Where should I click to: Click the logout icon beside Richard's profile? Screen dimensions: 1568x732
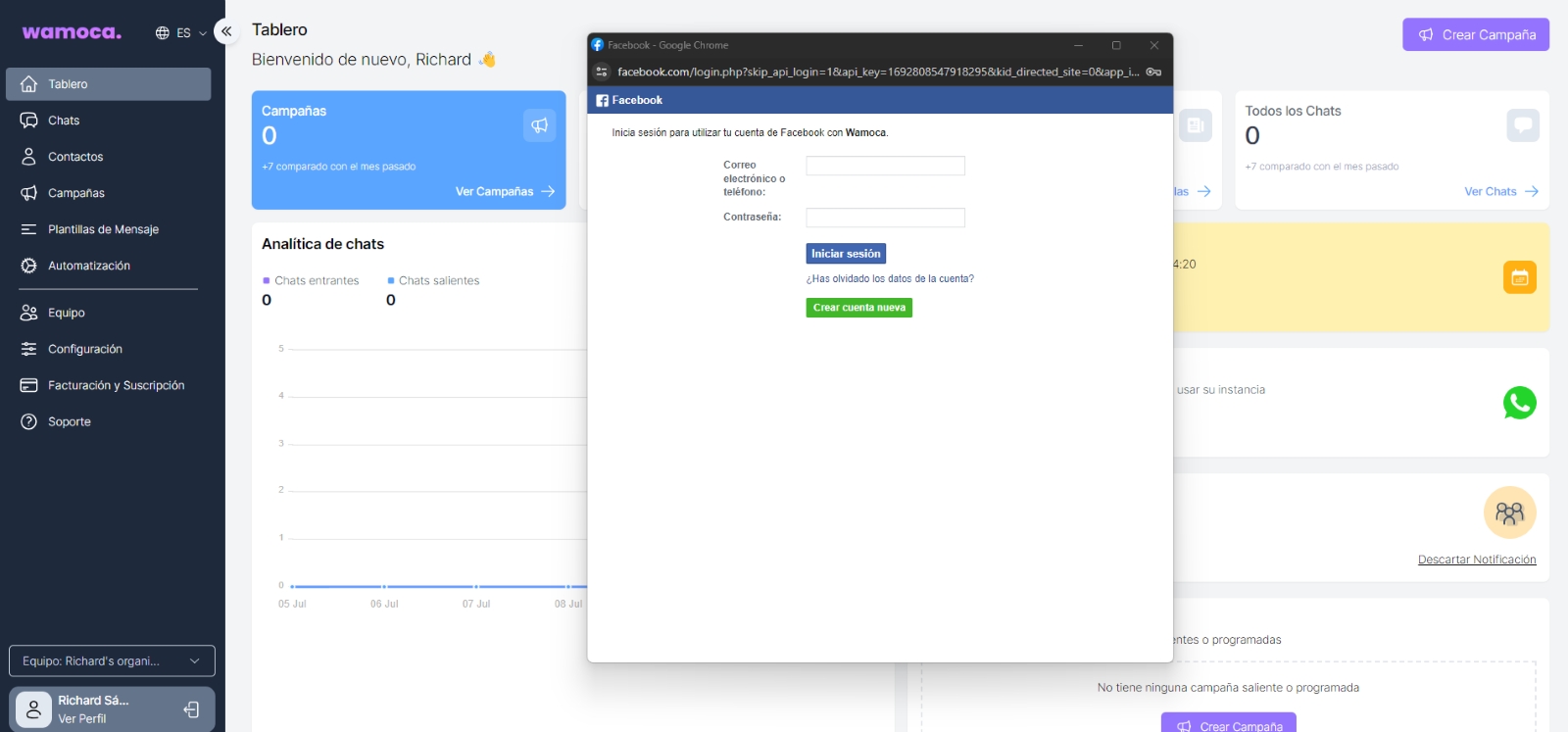click(x=192, y=709)
